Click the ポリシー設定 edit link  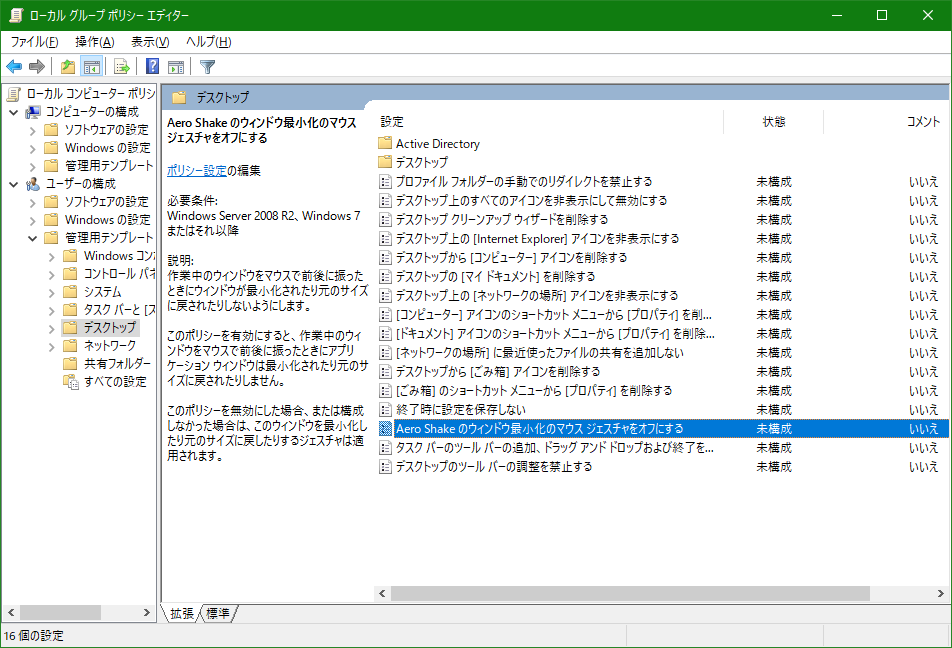pyautogui.click(x=197, y=171)
